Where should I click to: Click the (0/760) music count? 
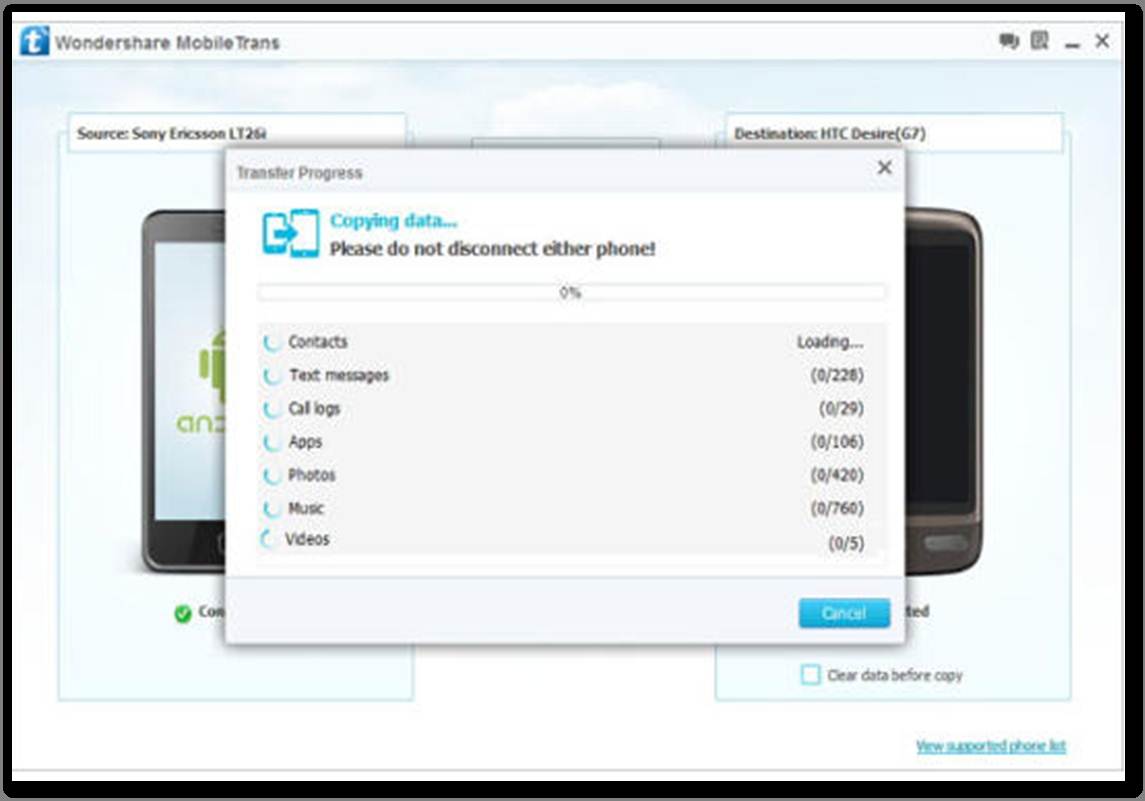pyautogui.click(x=837, y=508)
